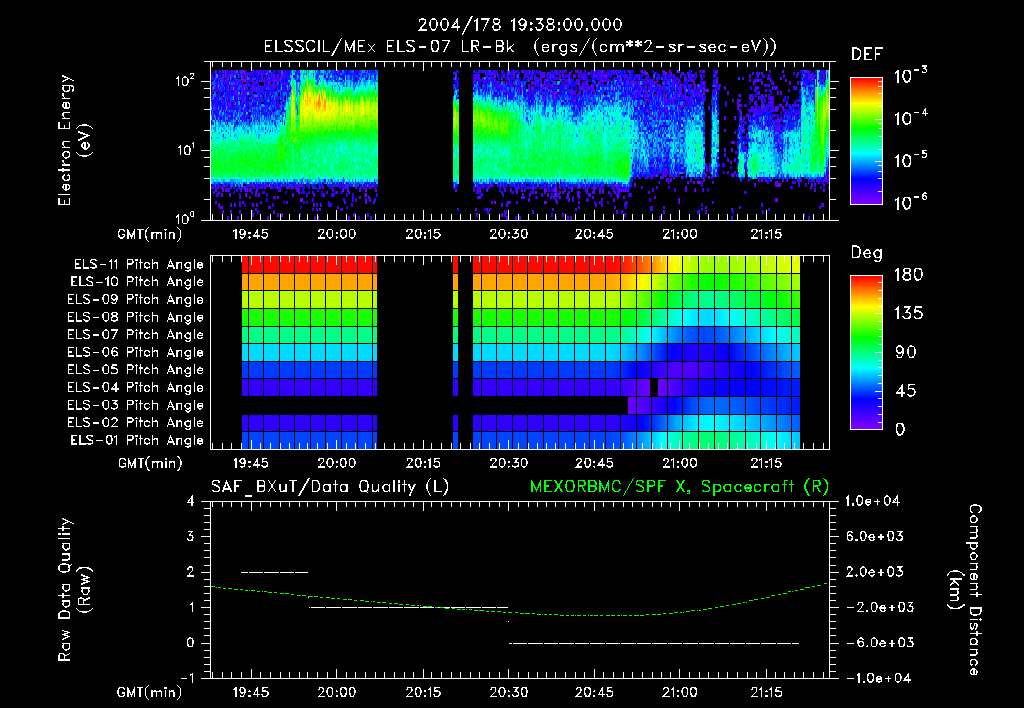Viewport: 1024px width, 708px height.
Task: Click the DEF color bar legend
Action: click(866, 141)
